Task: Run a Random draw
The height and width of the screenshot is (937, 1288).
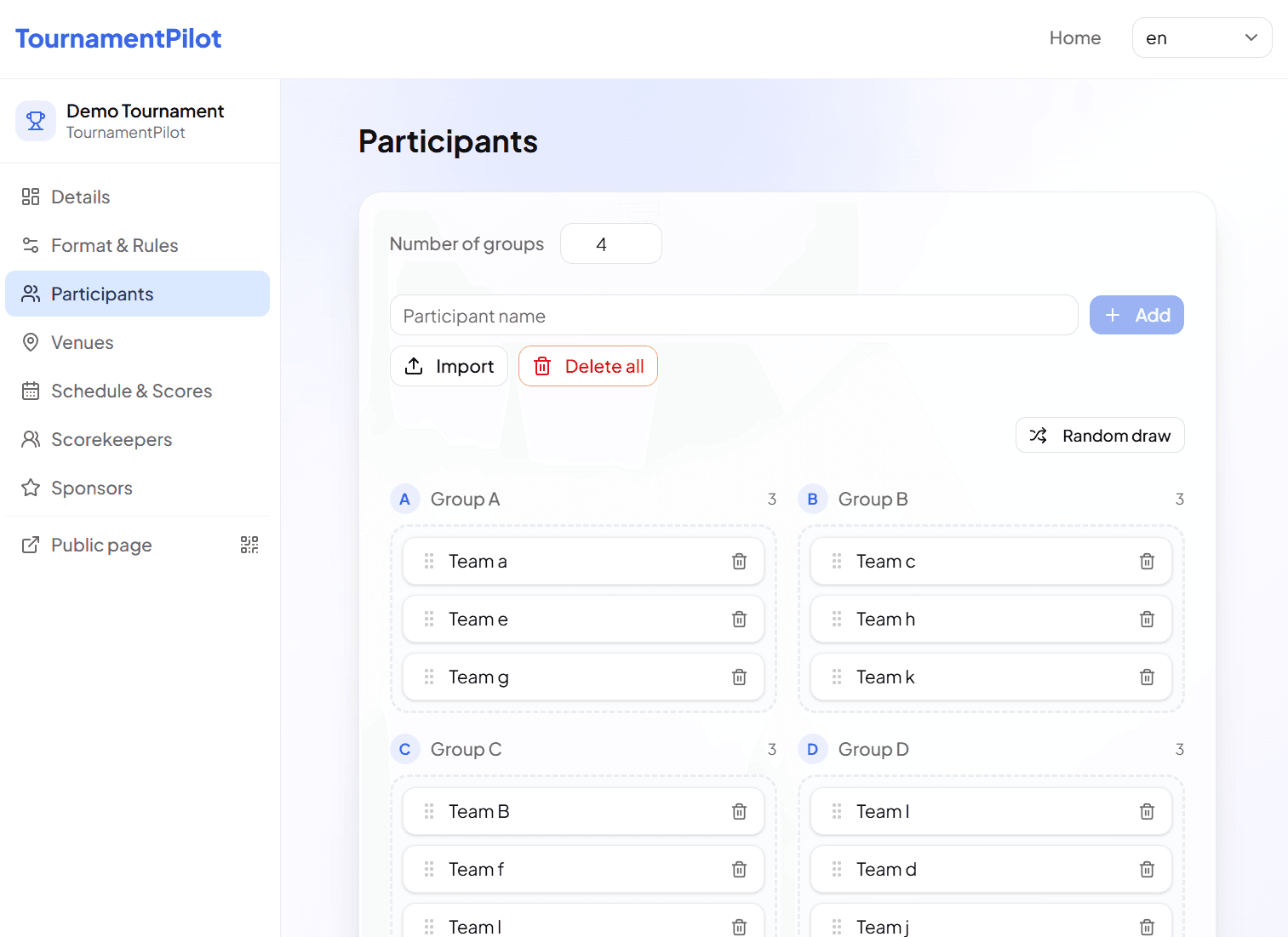Action: [1100, 435]
